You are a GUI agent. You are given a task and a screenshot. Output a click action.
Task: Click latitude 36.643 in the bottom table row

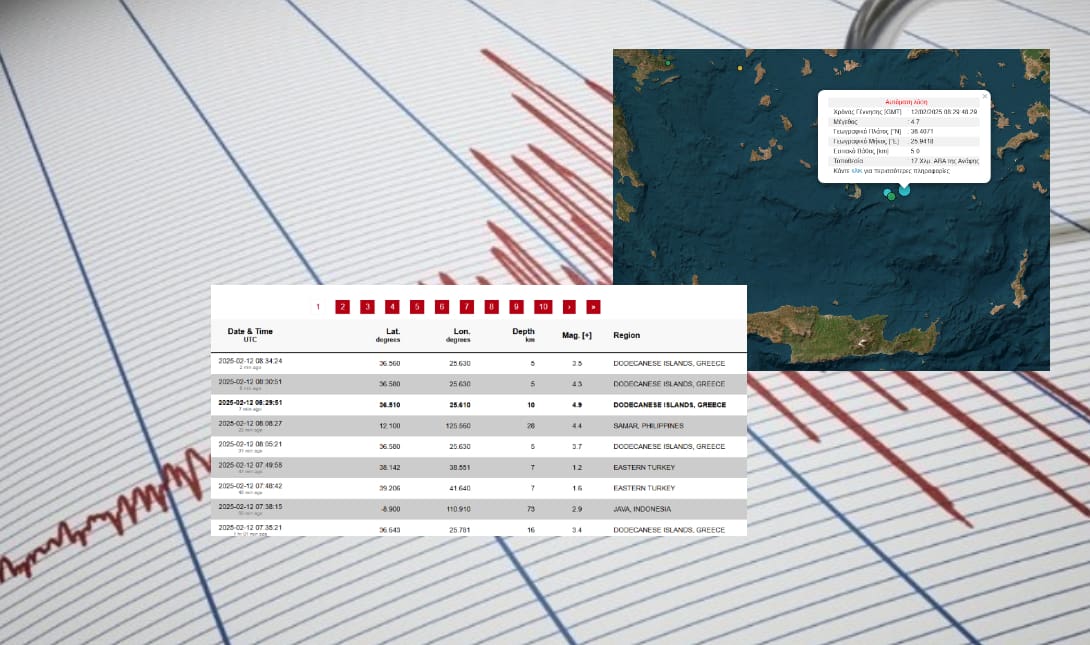point(389,530)
